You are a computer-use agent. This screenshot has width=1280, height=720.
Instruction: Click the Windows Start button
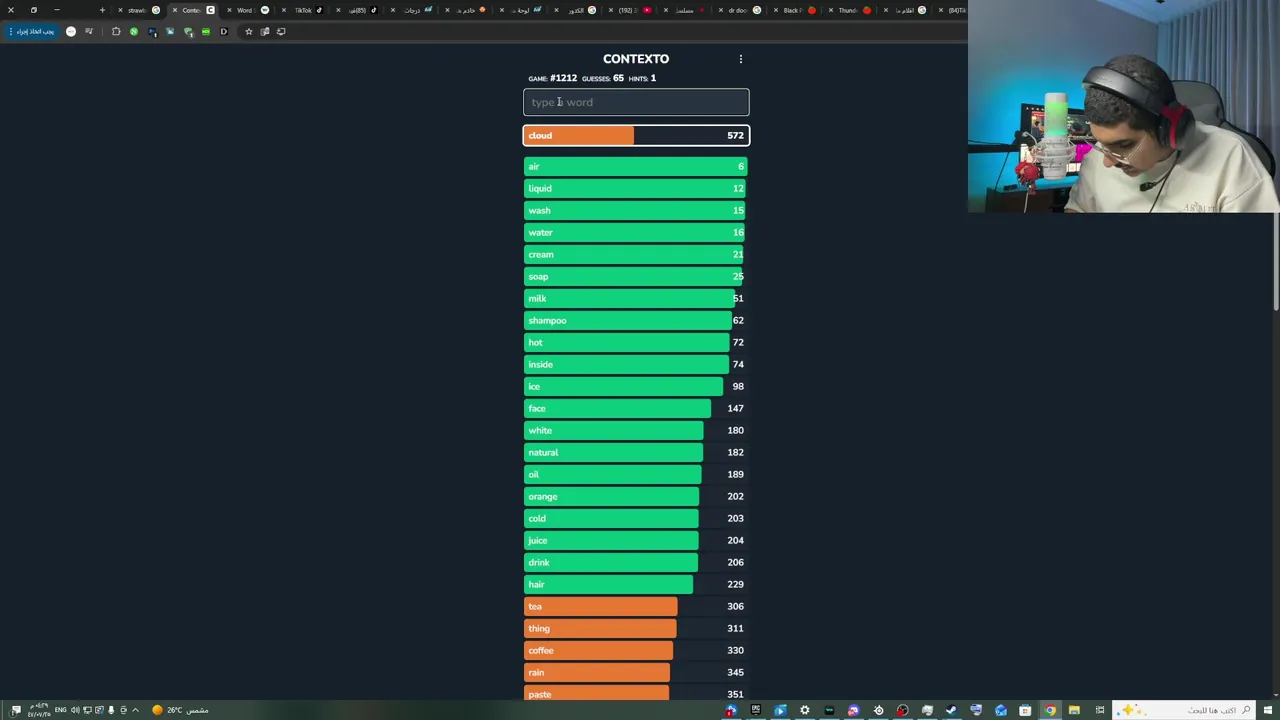(x=1268, y=710)
